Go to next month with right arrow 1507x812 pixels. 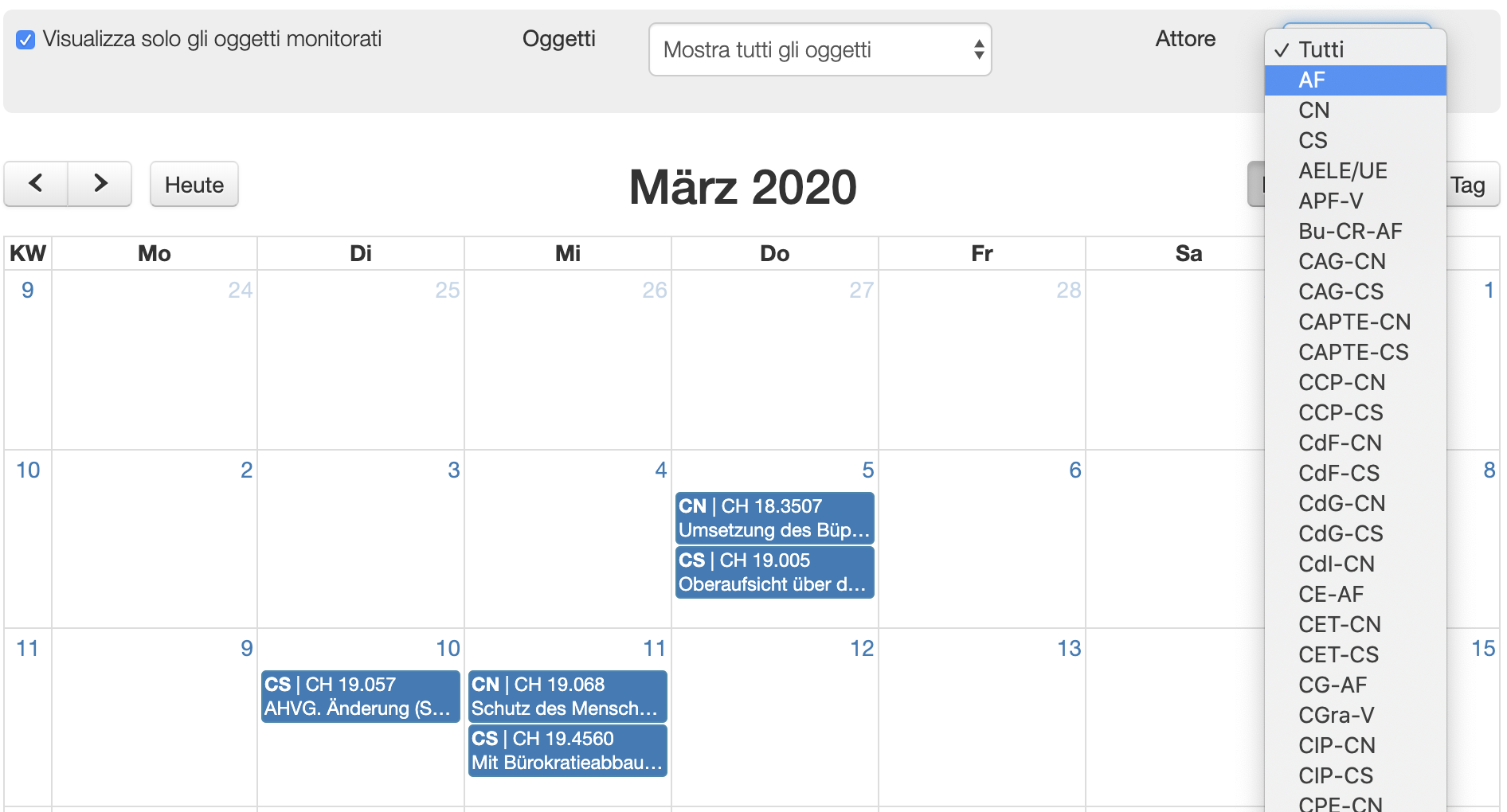coord(100,184)
